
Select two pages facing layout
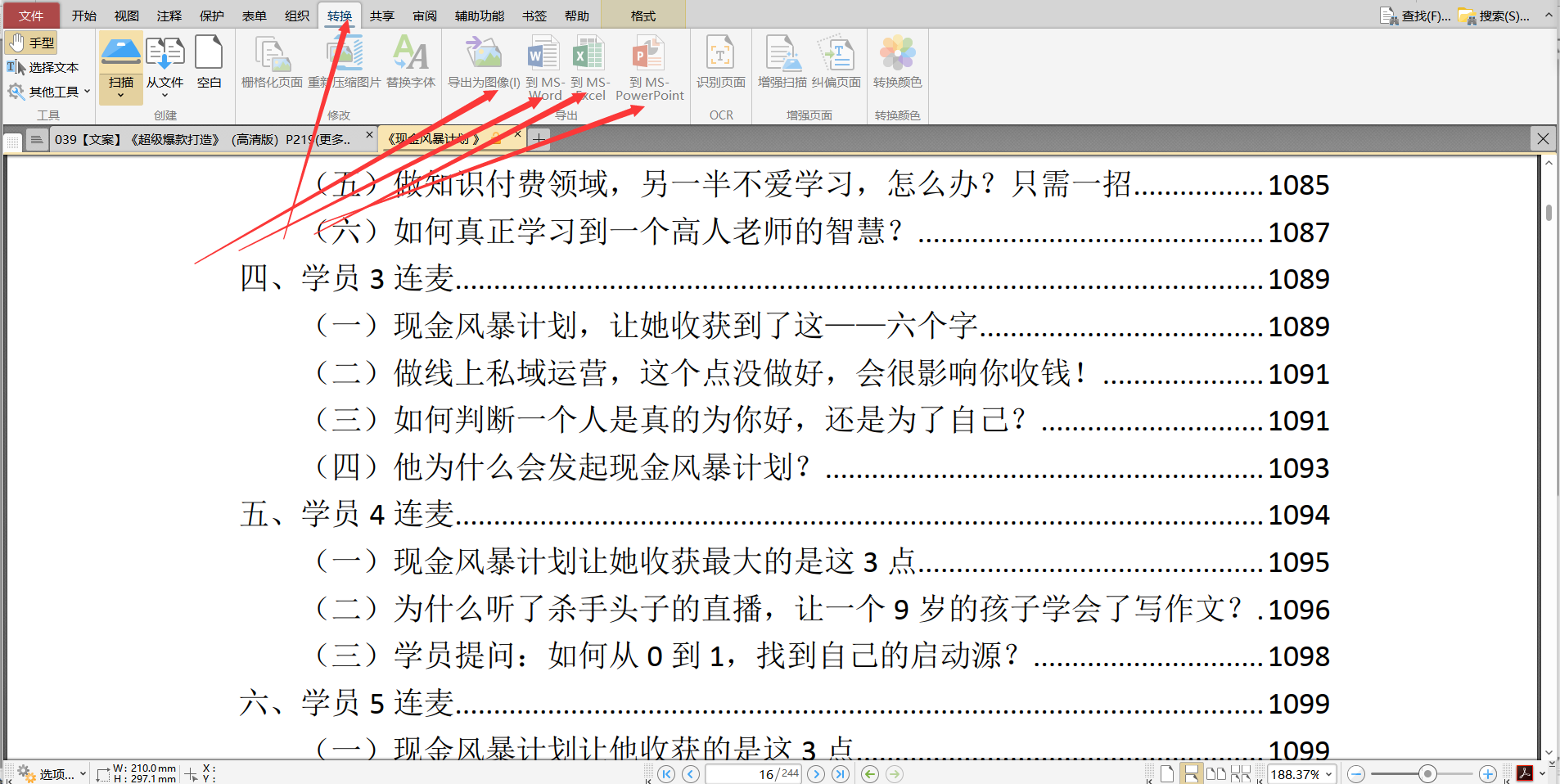(1216, 774)
